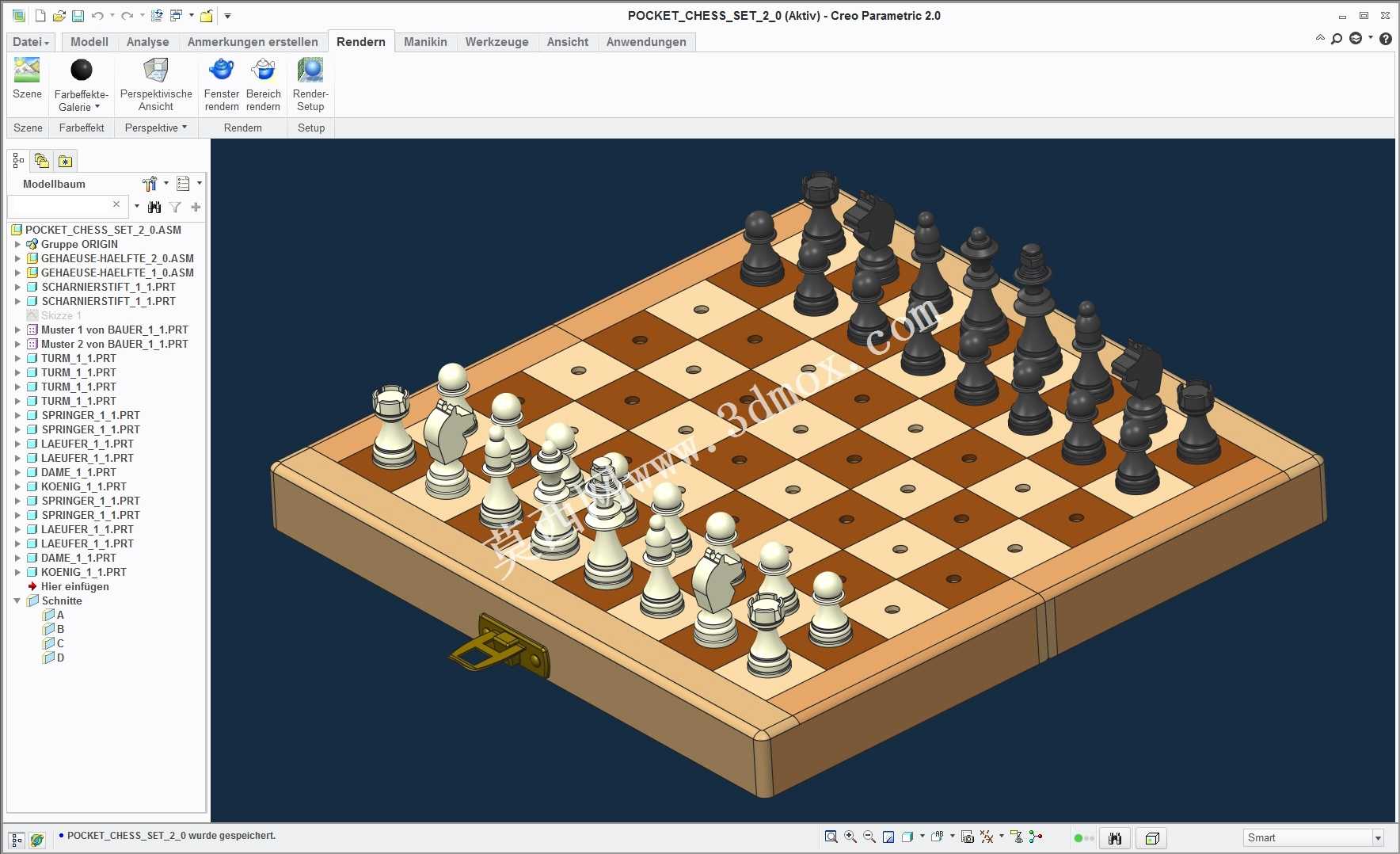Select the Modellbaum tree tab icon
Image resolution: width=1400 pixels, height=854 pixels.
[x=18, y=161]
